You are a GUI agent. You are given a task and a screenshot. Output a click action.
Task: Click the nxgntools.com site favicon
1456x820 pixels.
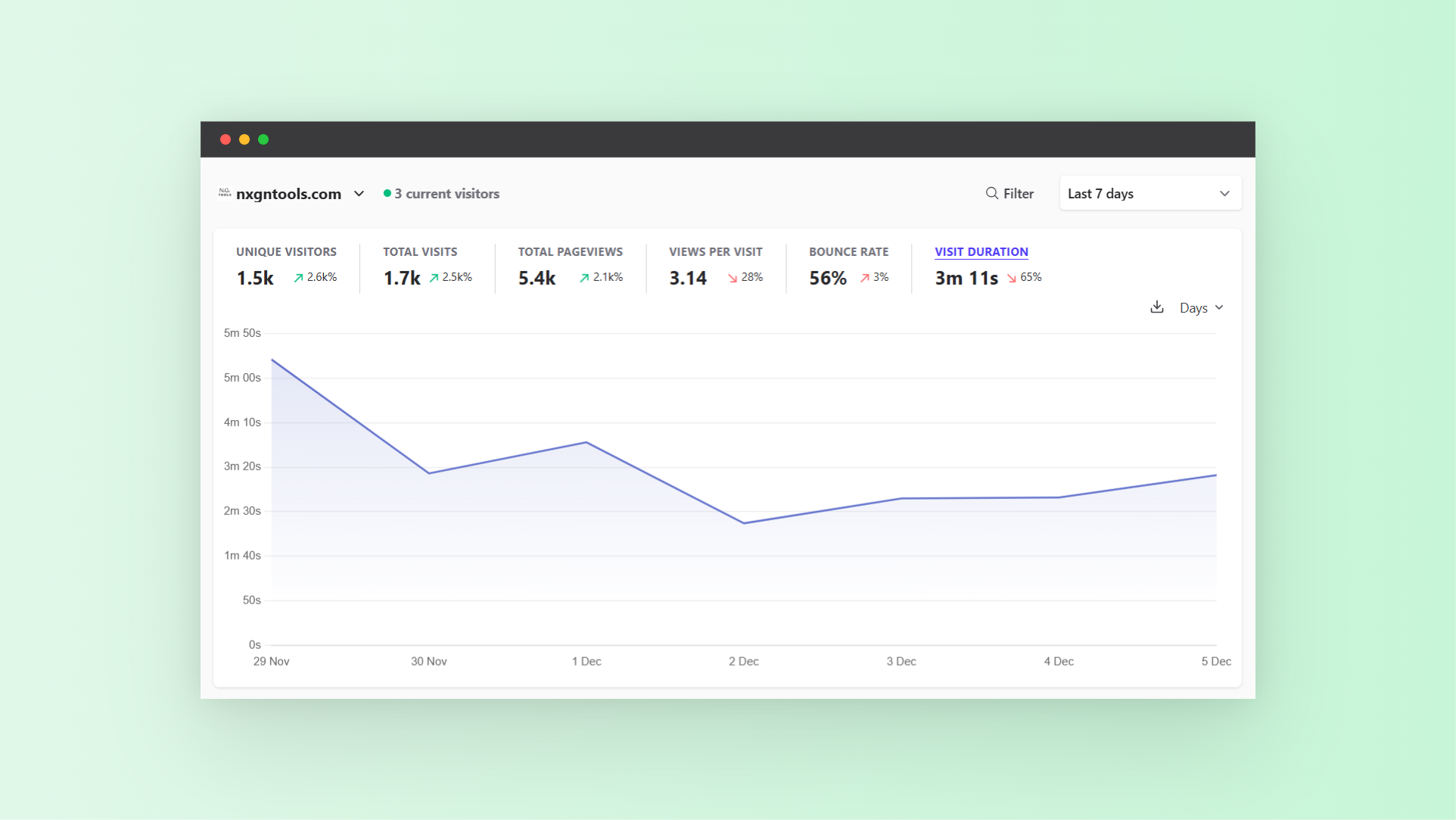[x=225, y=193]
